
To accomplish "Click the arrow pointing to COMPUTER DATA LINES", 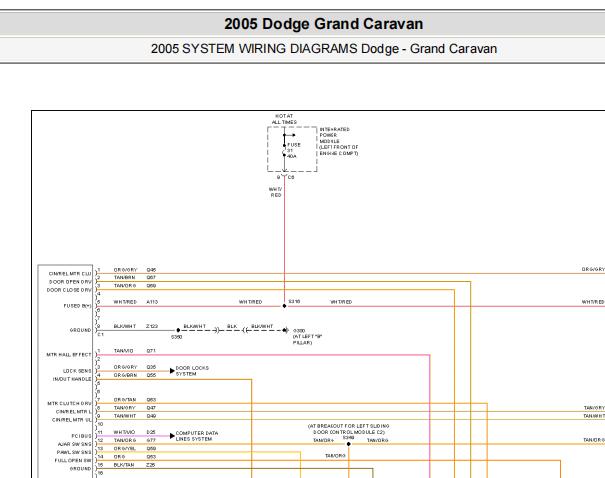I will (x=172, y=436).
